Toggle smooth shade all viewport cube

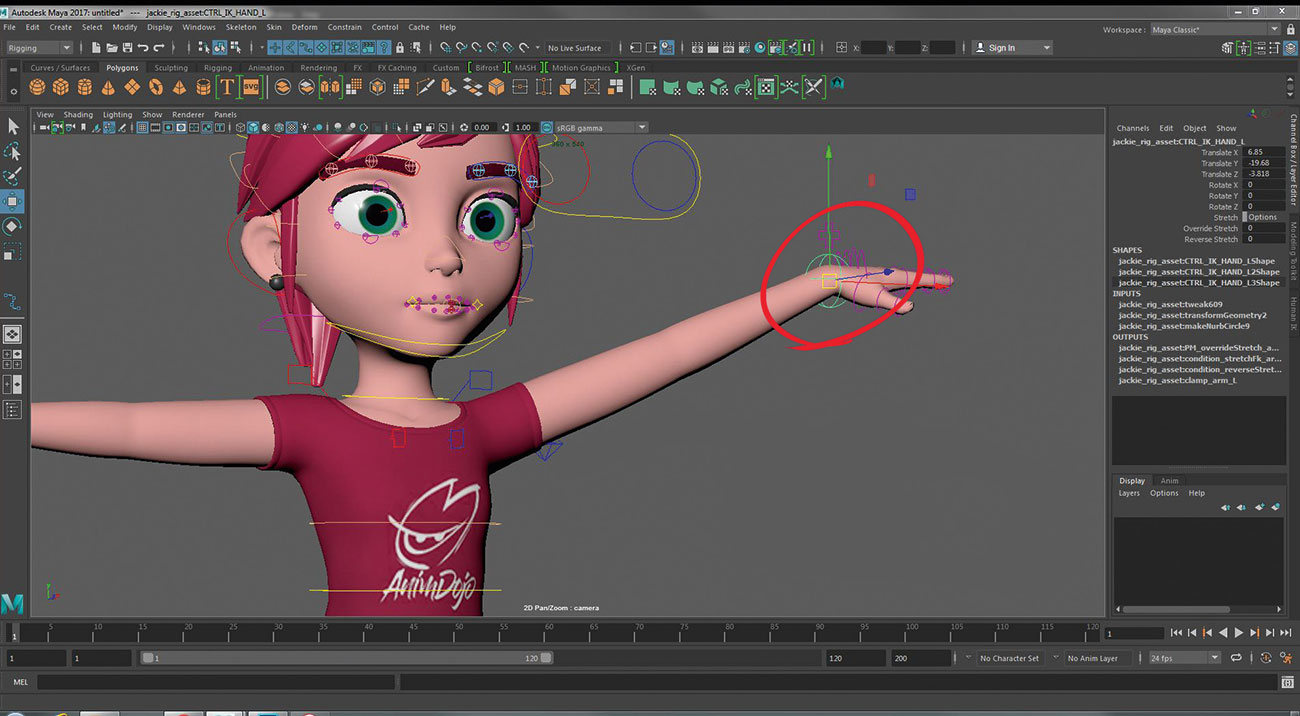click(x=253, y=128)
